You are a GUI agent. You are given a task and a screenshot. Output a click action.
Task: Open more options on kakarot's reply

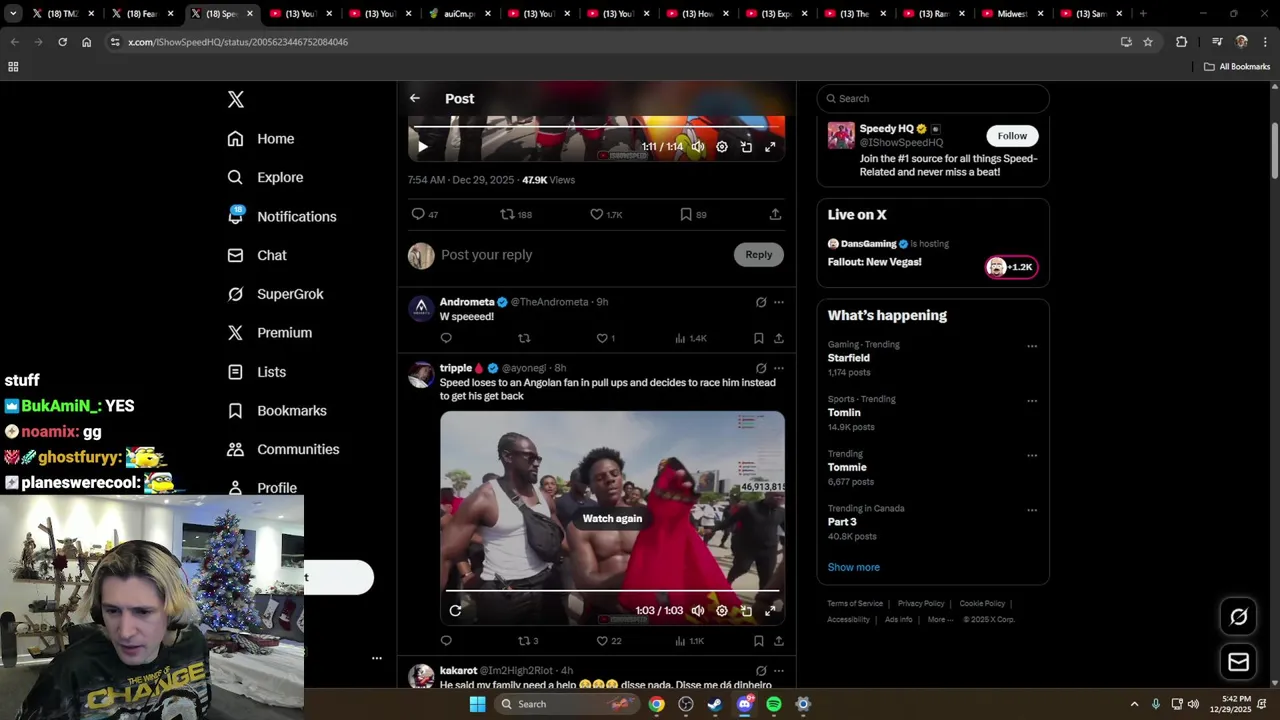(x=779, y=670)
